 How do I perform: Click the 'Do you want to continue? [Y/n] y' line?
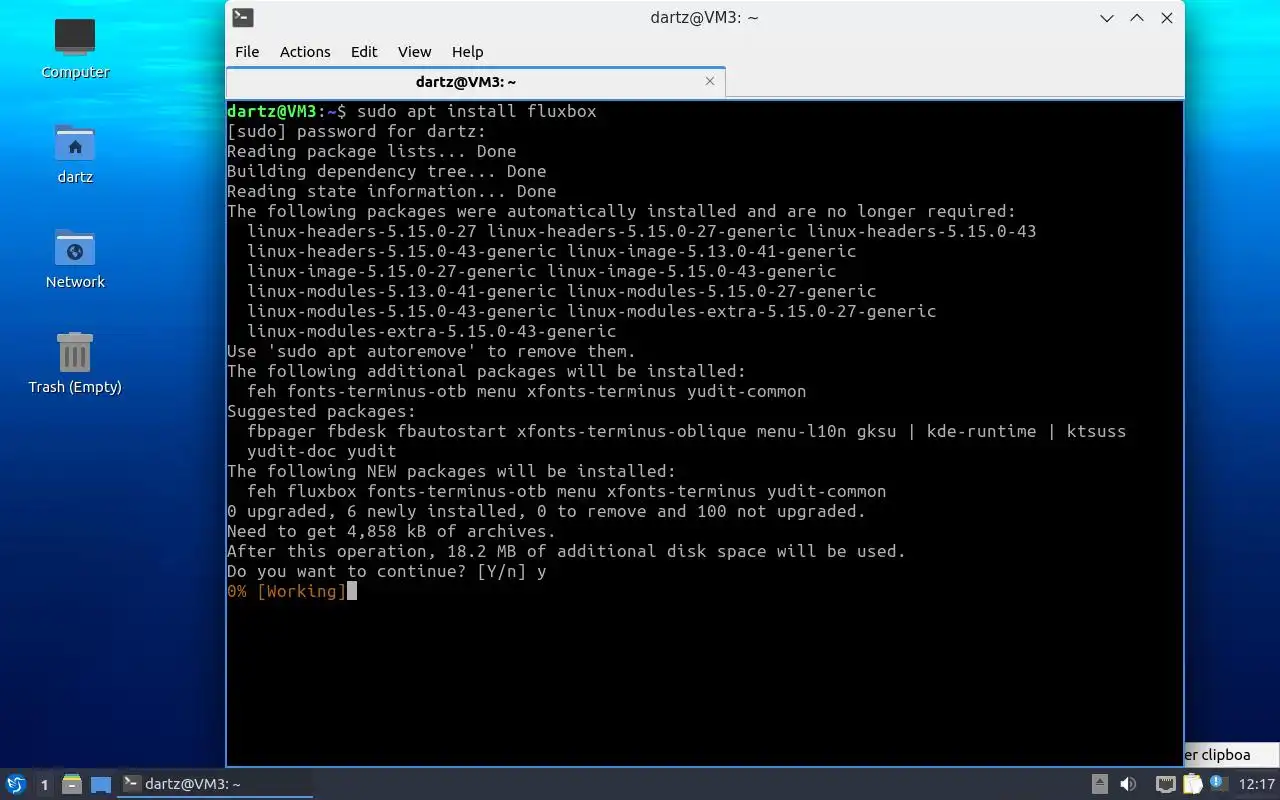tap(386, 571)
